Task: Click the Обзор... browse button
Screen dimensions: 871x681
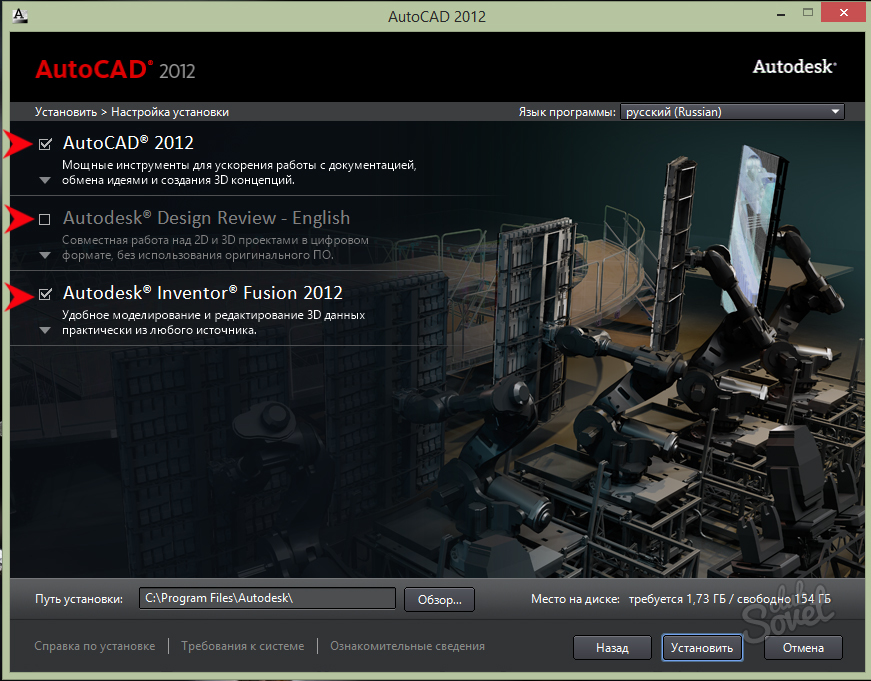Action: pos(439,600)
